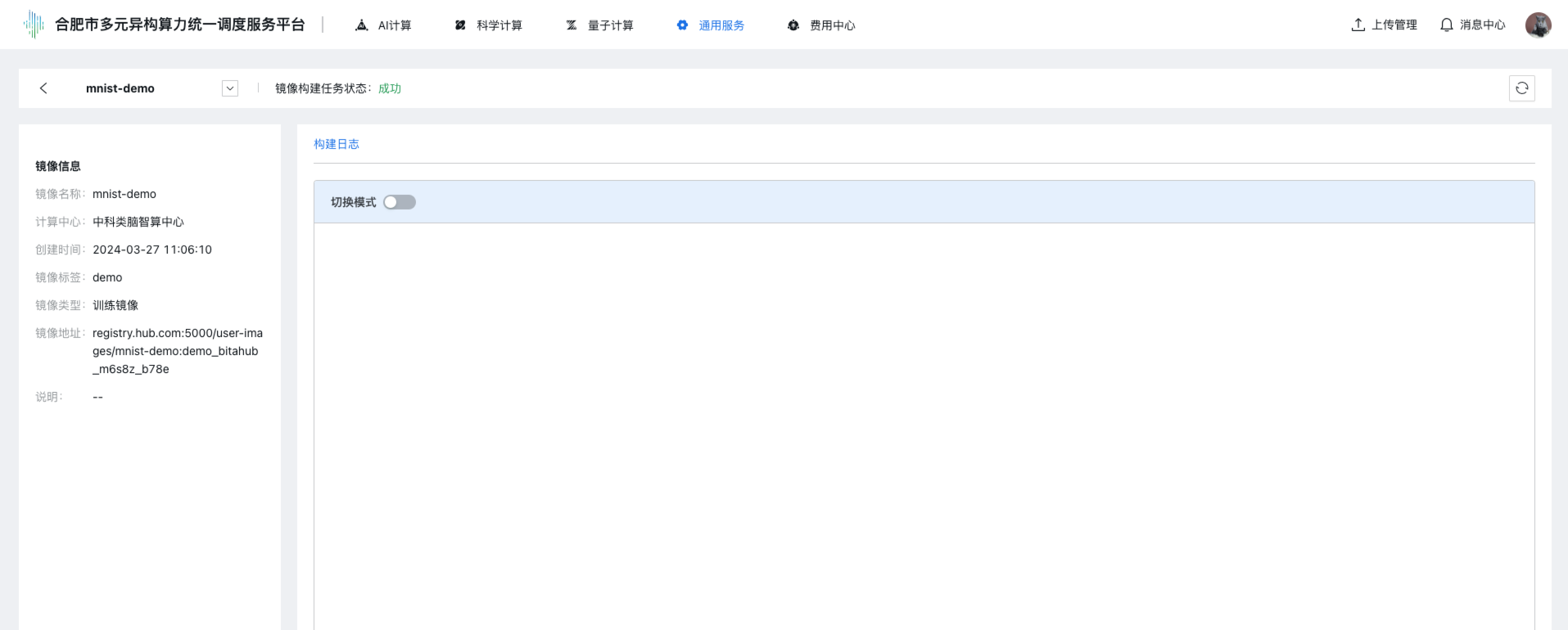The height and width of the screenshot is (630, 1568).
Task: Click the platform waveform logo icon
Action: point(34,25)
